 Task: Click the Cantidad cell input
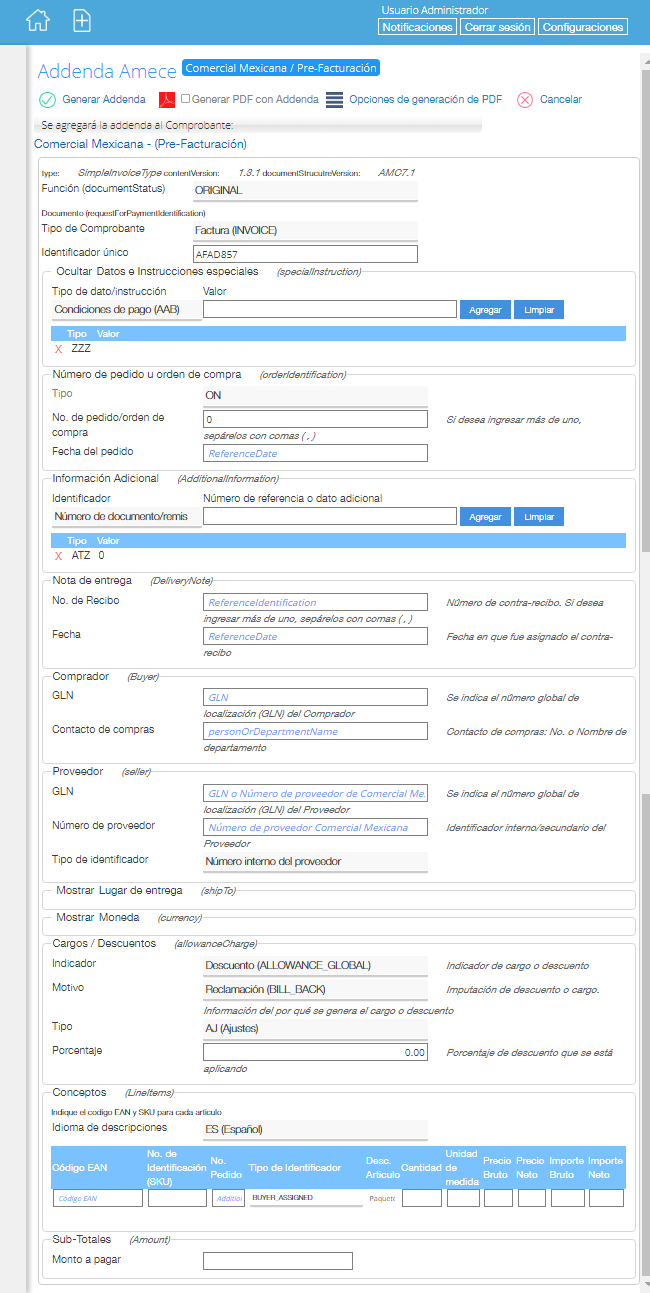[x=421, y=1198]
